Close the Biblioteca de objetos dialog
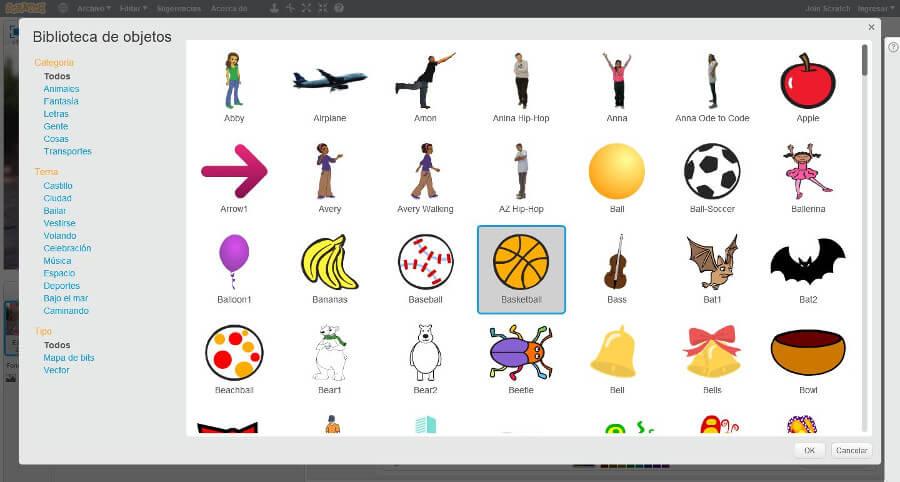The width and height of the screenshot is (900, 482). click(871, 28)
